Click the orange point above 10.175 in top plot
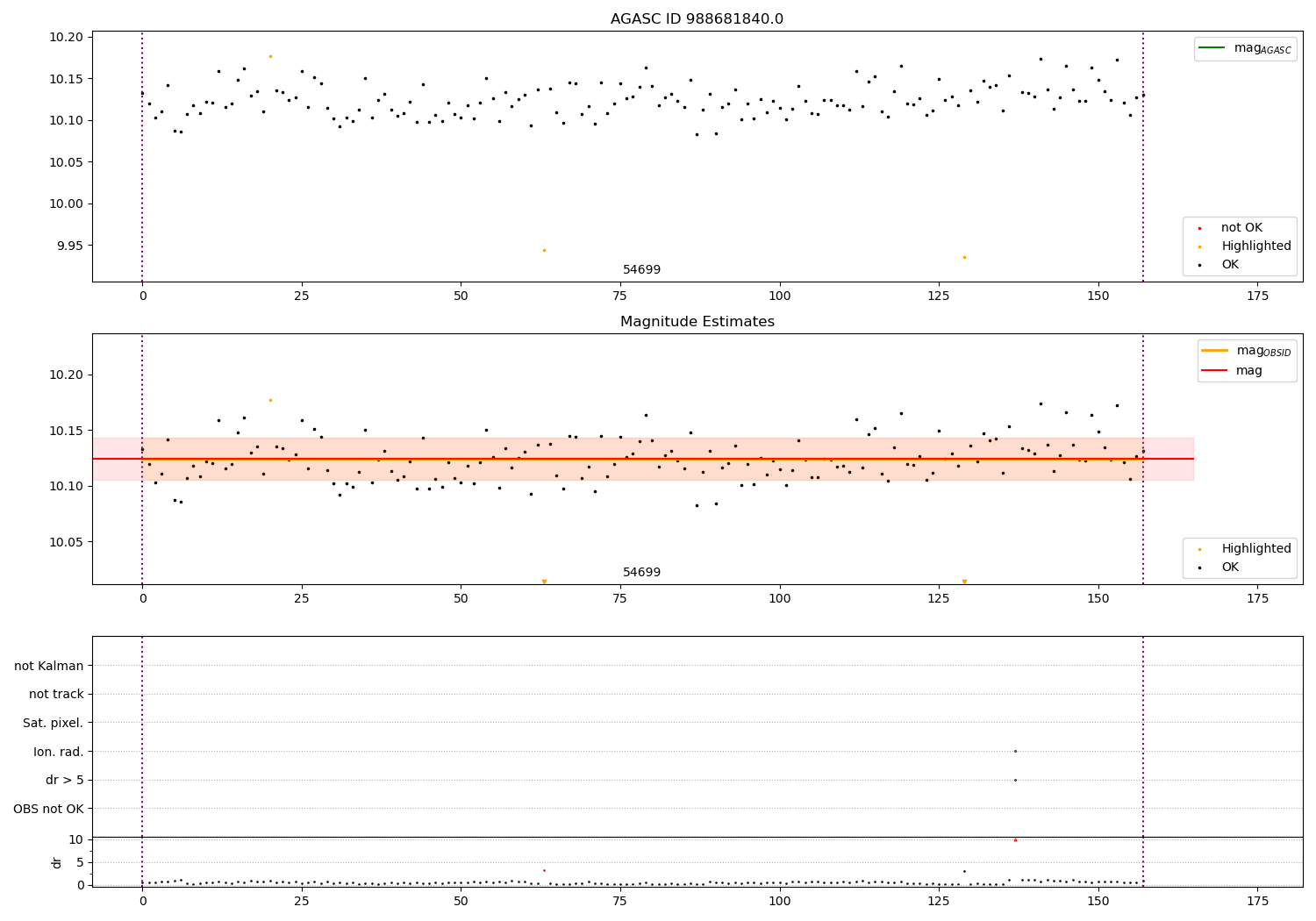 270,56
